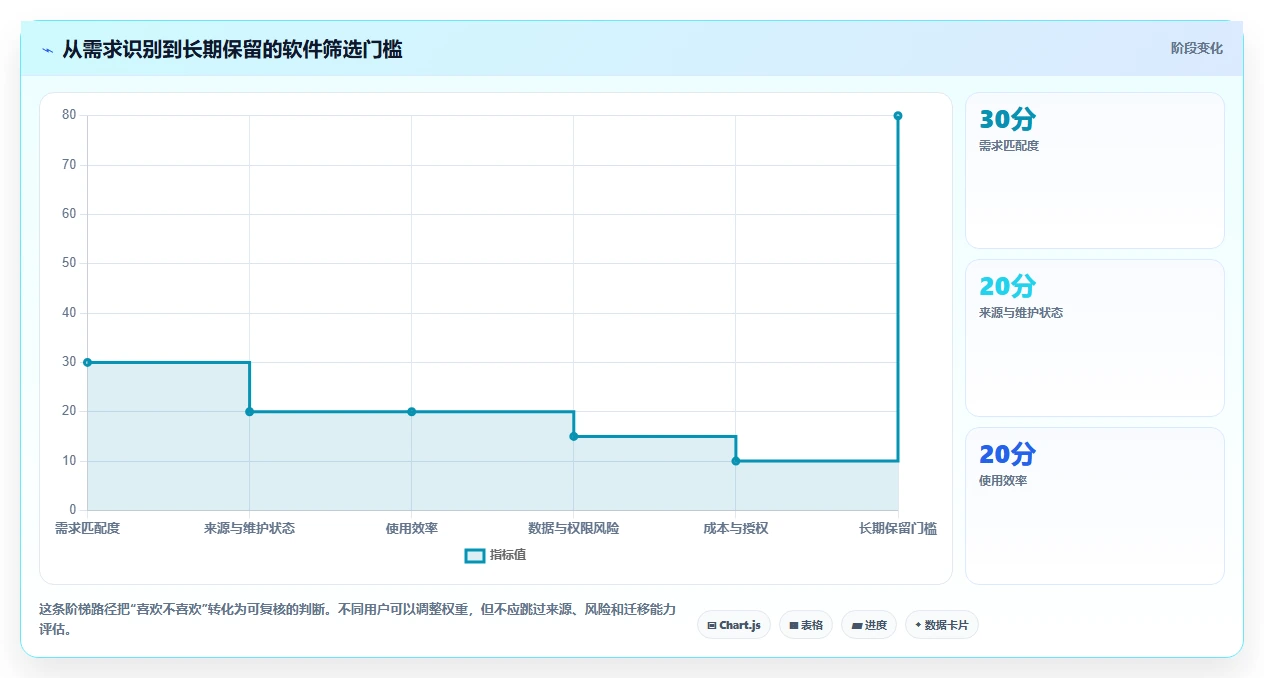Click the data point at 来源与维护状态 (20)
Image resolution: width=1264 pixels, height=678 pixels.
click(249, 411)
